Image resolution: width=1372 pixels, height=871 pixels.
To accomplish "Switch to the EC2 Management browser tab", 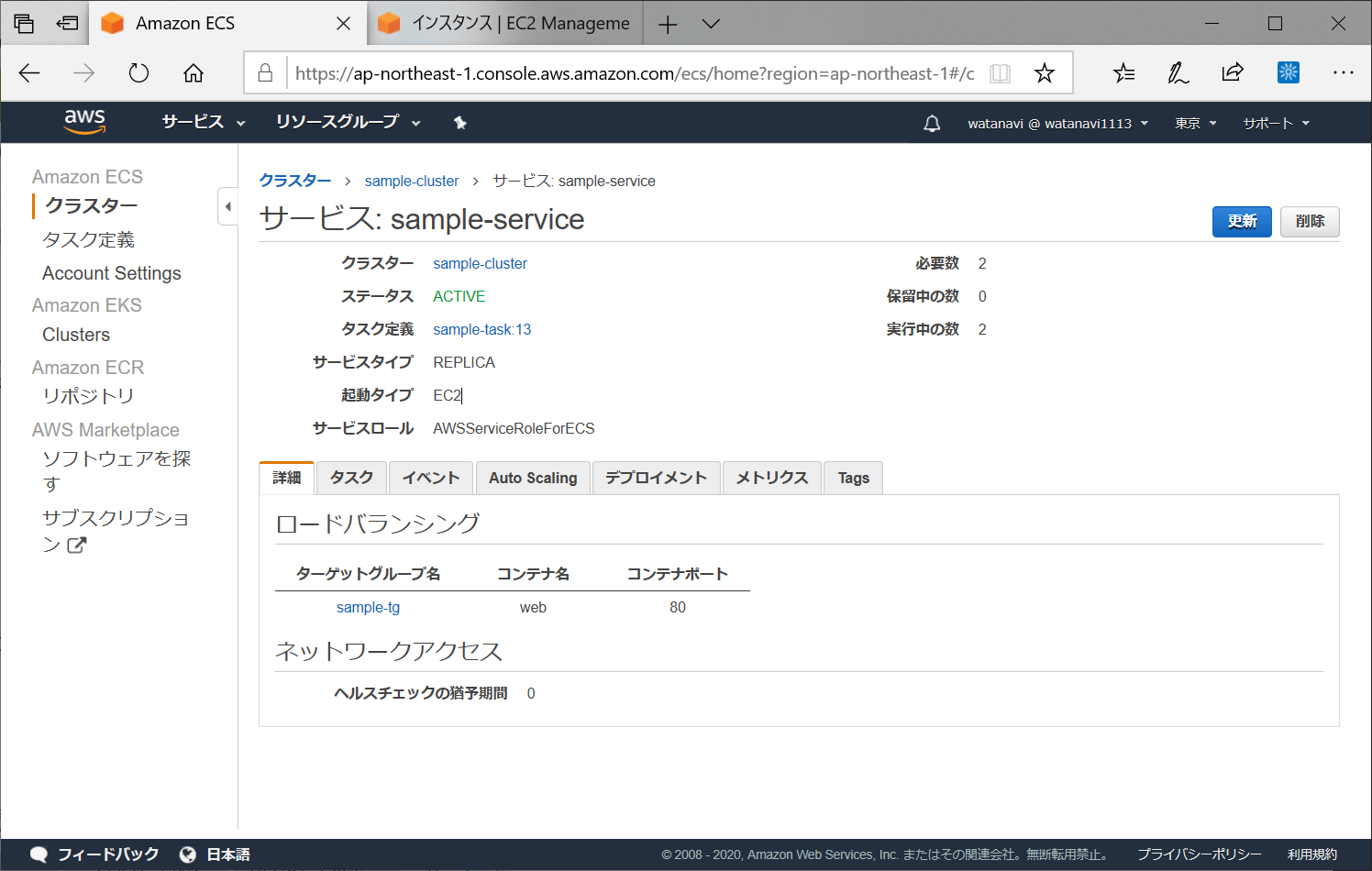I will point(505,24).
